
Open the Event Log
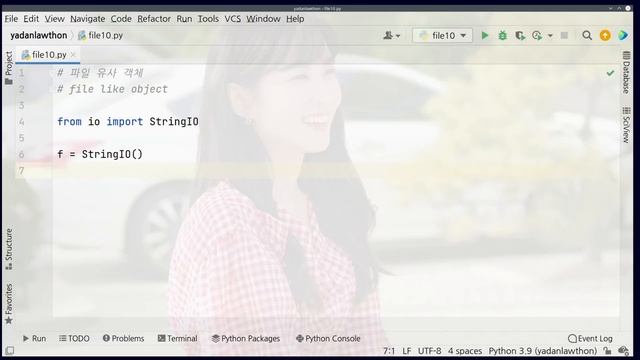coord(590,338)
